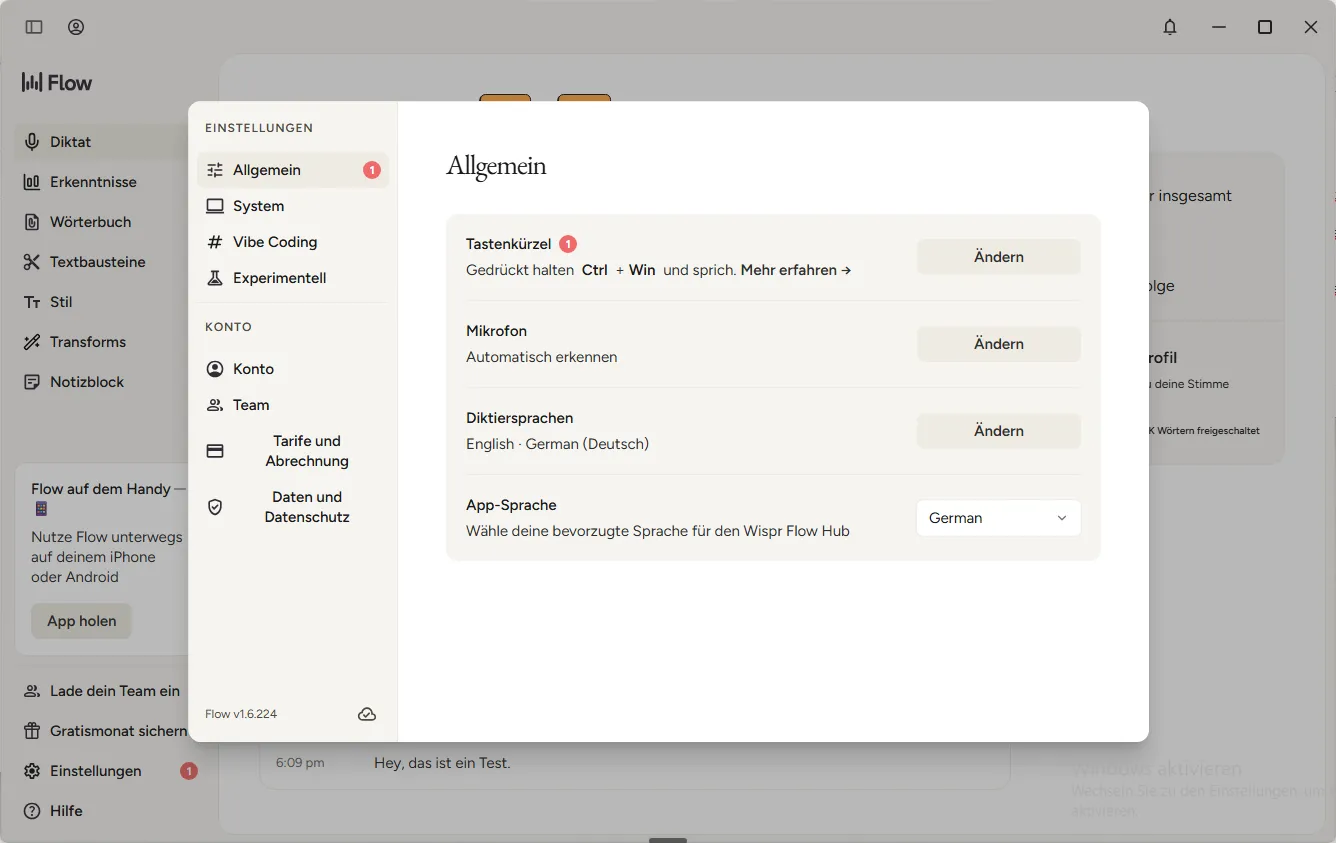Click 'English · German (Deutsch)' text
The width and height of the screenshot is (1336, 843).
point(557,444)
